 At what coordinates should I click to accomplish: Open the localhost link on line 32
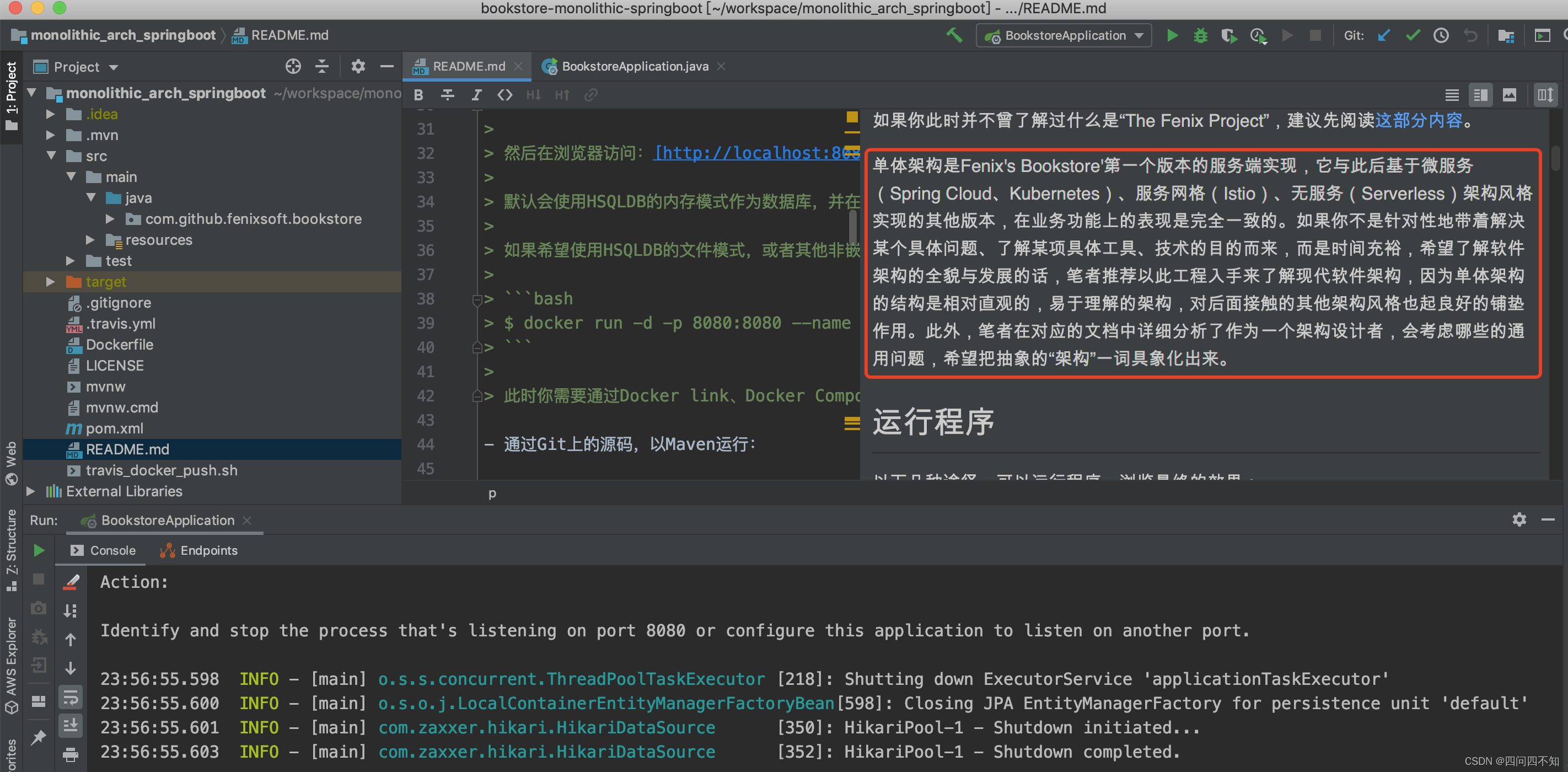(x=755, y=153)
